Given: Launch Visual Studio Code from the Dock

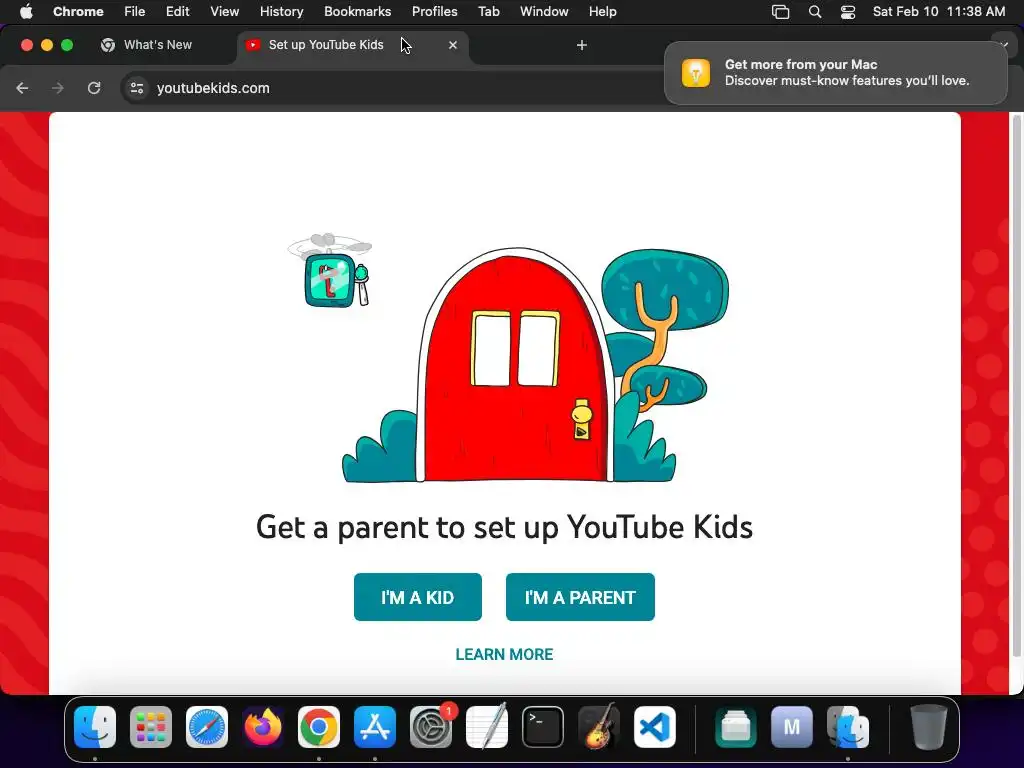Looking at the screenshot, I should [655, 727].
